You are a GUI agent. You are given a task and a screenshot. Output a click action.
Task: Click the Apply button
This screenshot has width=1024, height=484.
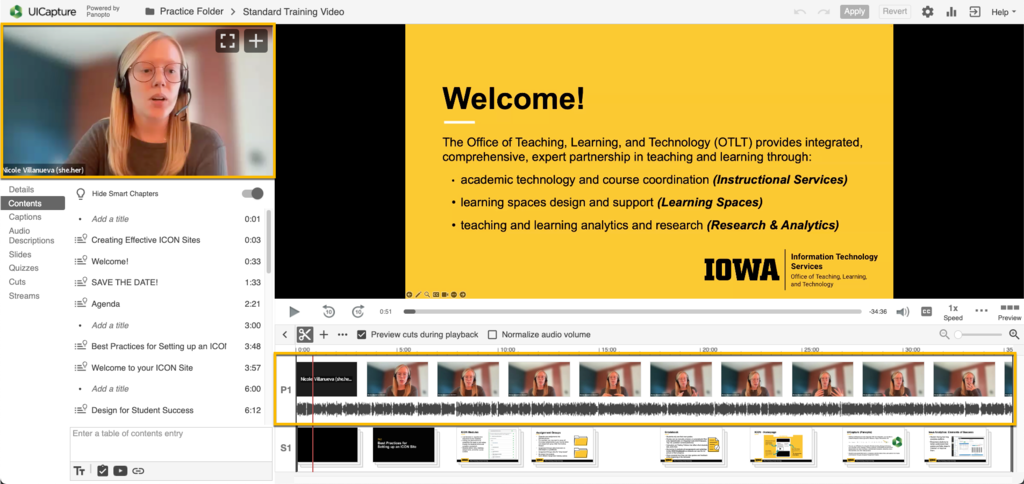(x=854, y=12)
